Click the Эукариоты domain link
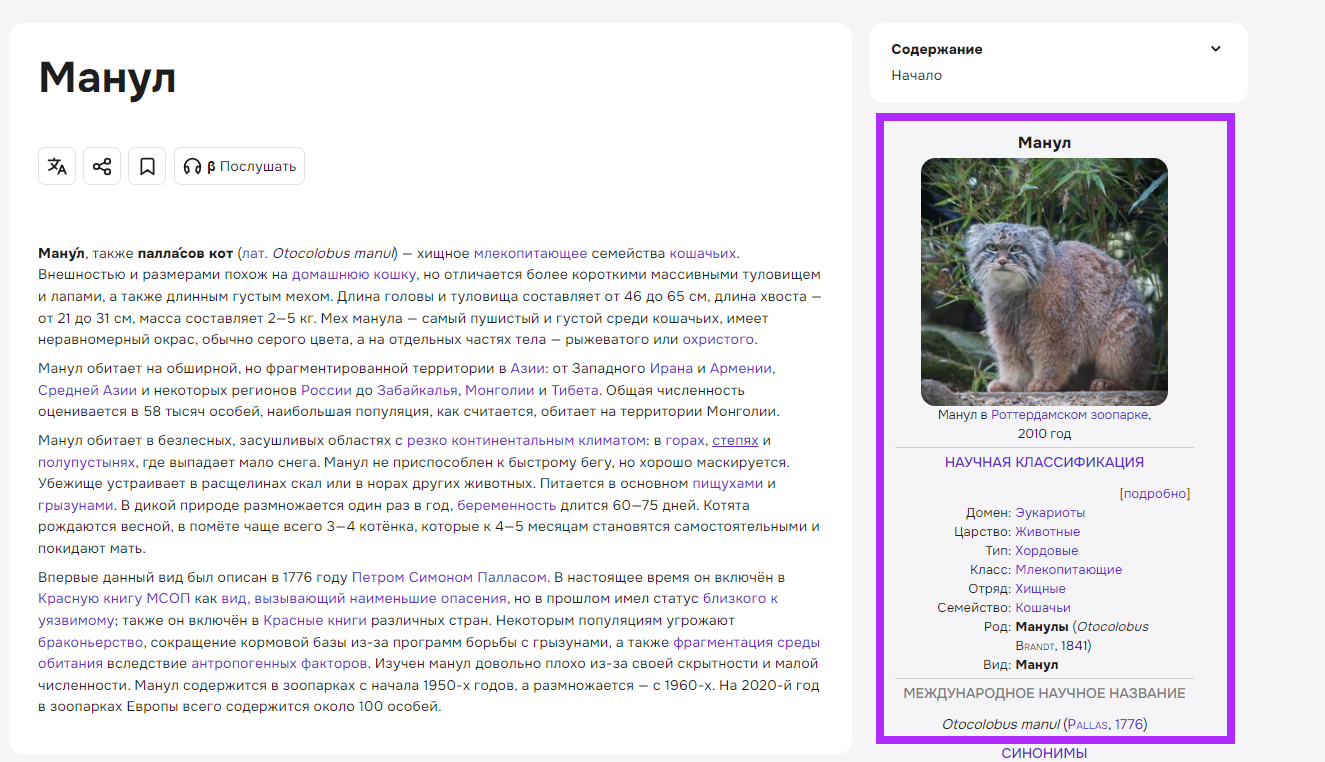This screenshot has width=1325, height=762. click(x=1050, y=512)
